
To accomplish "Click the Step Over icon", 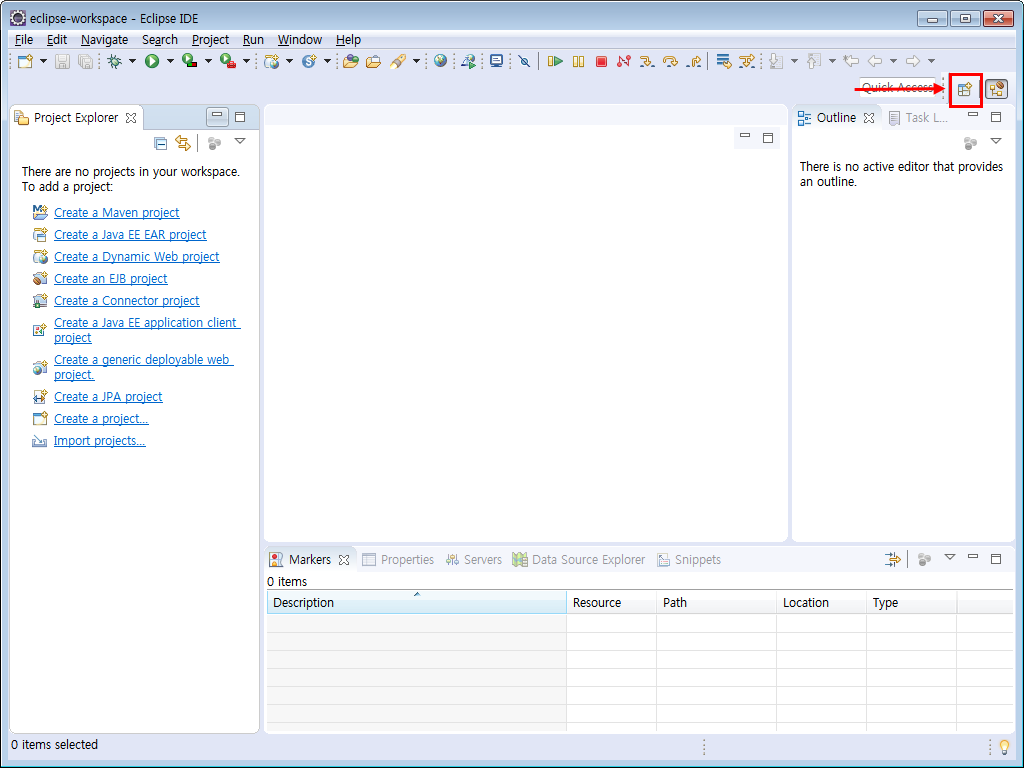I will tap(671, 61).
